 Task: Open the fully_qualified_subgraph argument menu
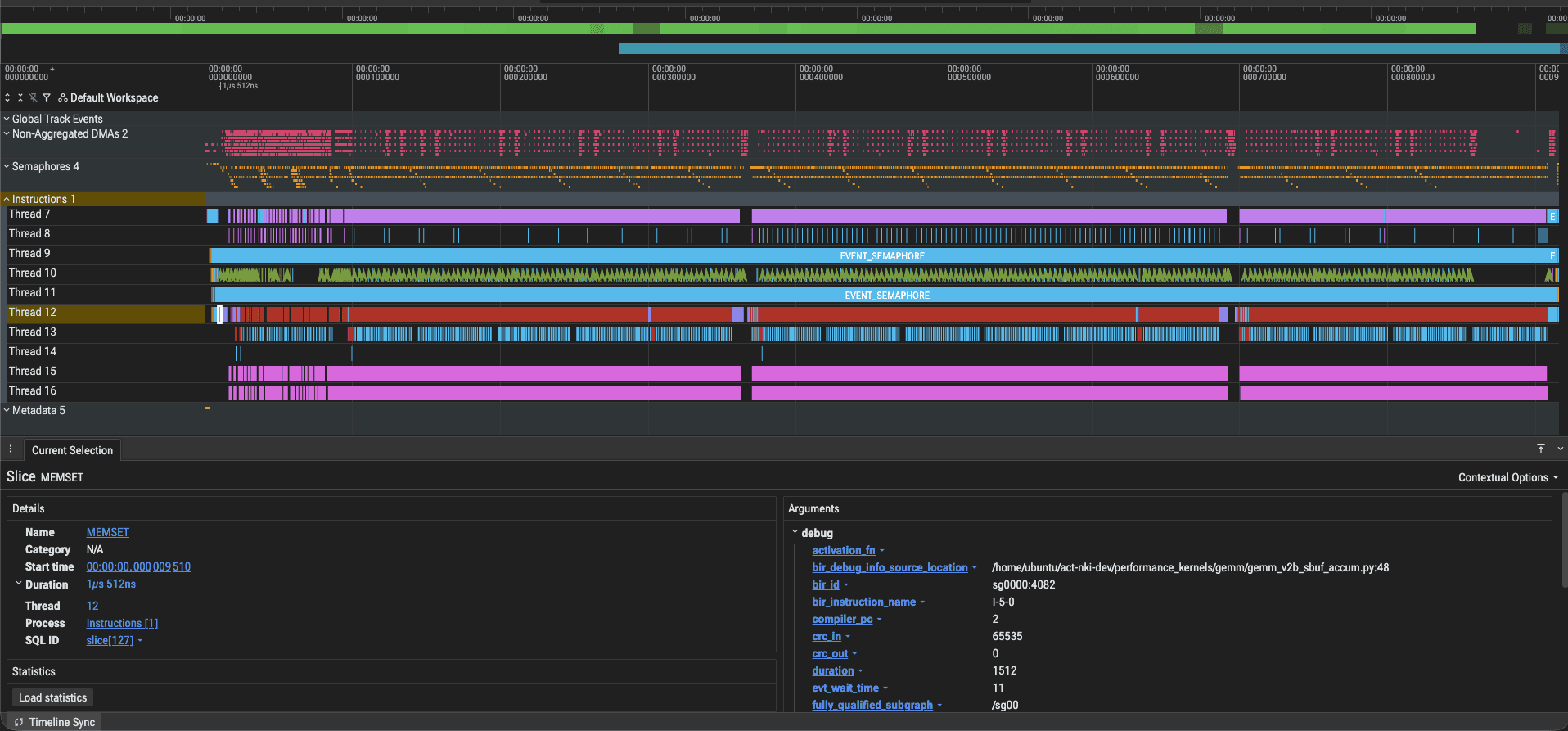[x=876, y=705]
